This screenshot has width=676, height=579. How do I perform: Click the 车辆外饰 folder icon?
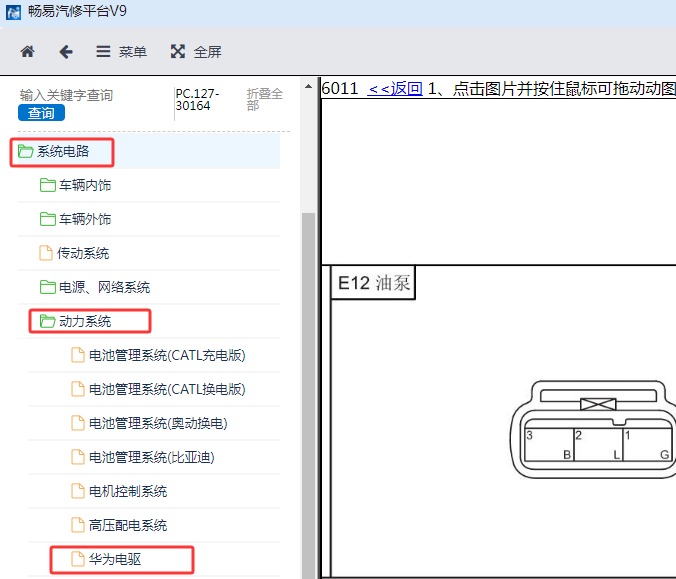coord(47,219)
